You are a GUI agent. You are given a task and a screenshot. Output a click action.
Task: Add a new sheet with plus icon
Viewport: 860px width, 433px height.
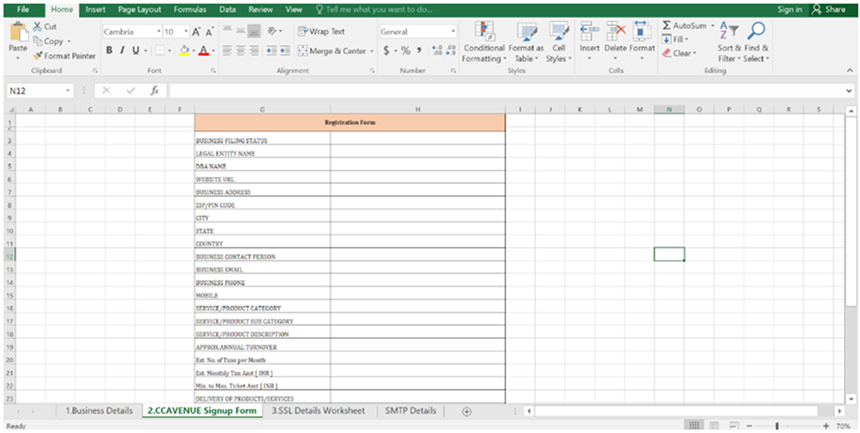[467, 411]
